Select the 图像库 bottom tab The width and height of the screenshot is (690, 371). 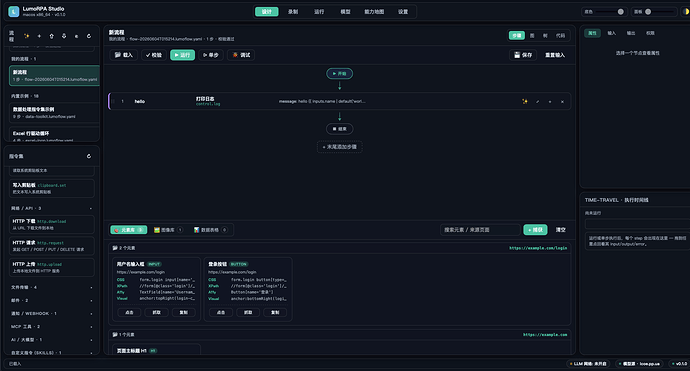[x=168, y=230]
